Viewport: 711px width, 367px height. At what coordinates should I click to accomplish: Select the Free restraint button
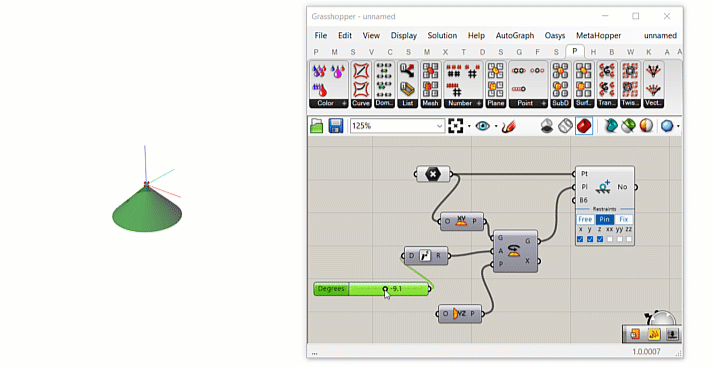click(585, 220)
